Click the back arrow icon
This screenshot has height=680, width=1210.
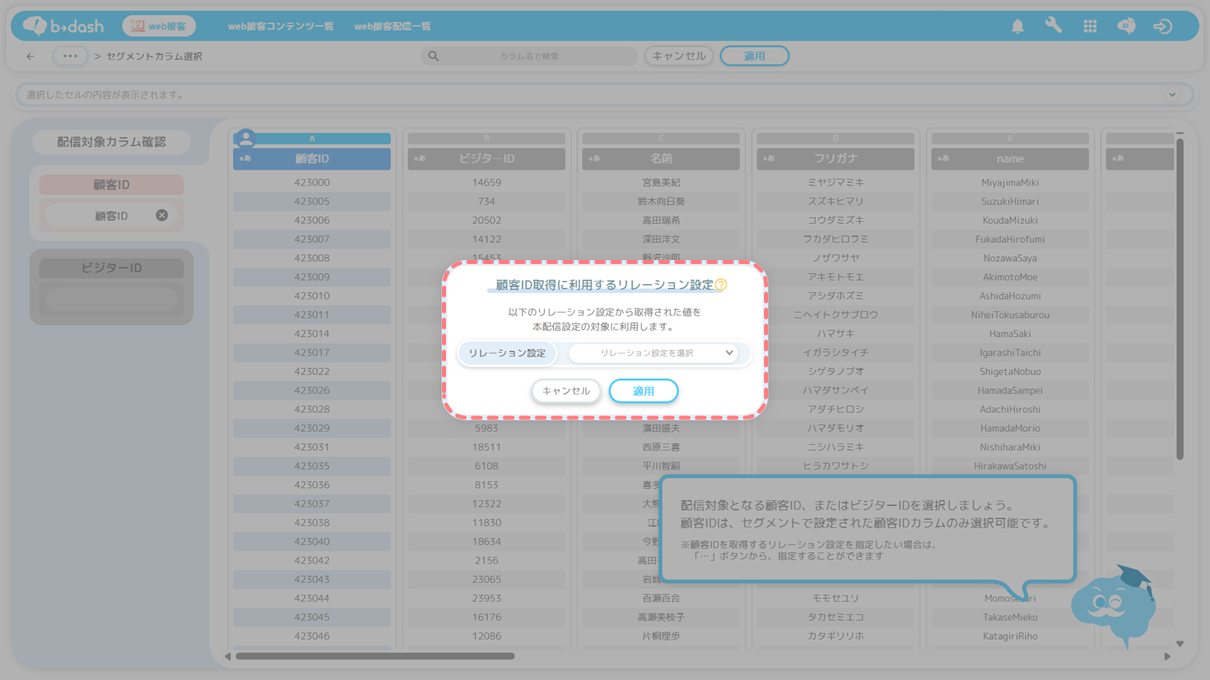[x=30, y=57]
